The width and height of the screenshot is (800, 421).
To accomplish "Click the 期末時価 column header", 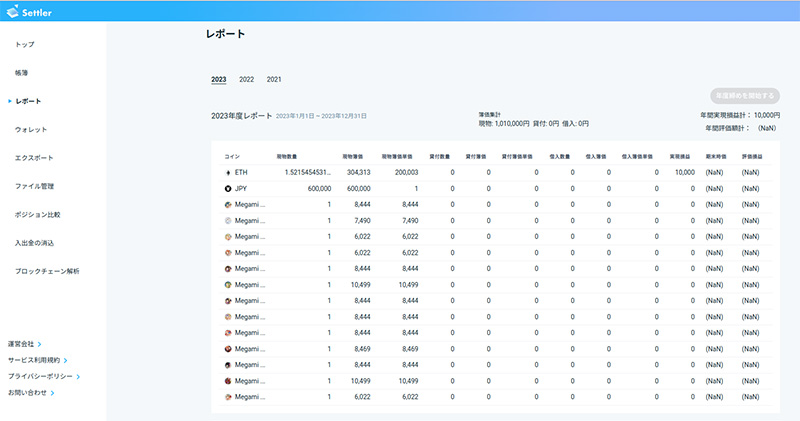I will (716, 157).
